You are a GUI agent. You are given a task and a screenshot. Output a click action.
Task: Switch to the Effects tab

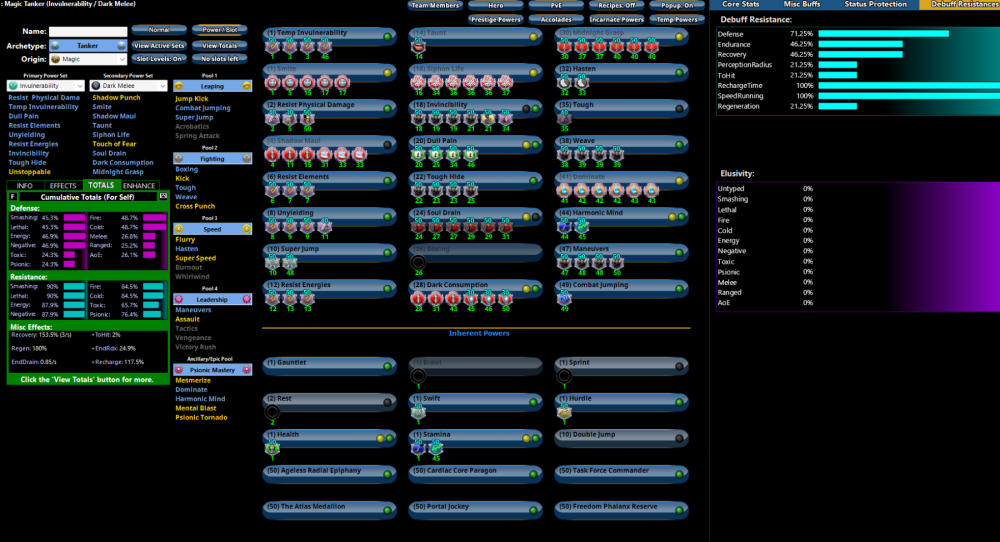pyautogui.click(x=63, y=185)
